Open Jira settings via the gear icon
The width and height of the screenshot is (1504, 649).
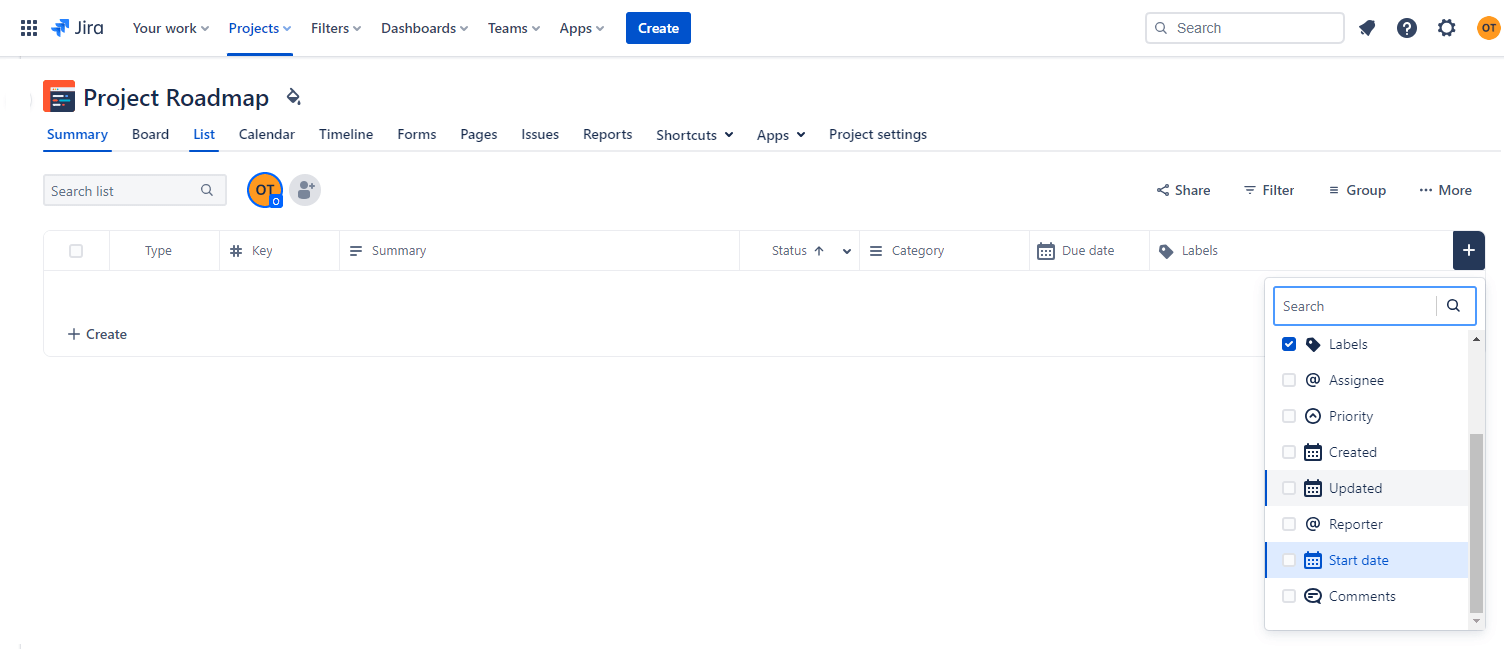(1447, 27)
